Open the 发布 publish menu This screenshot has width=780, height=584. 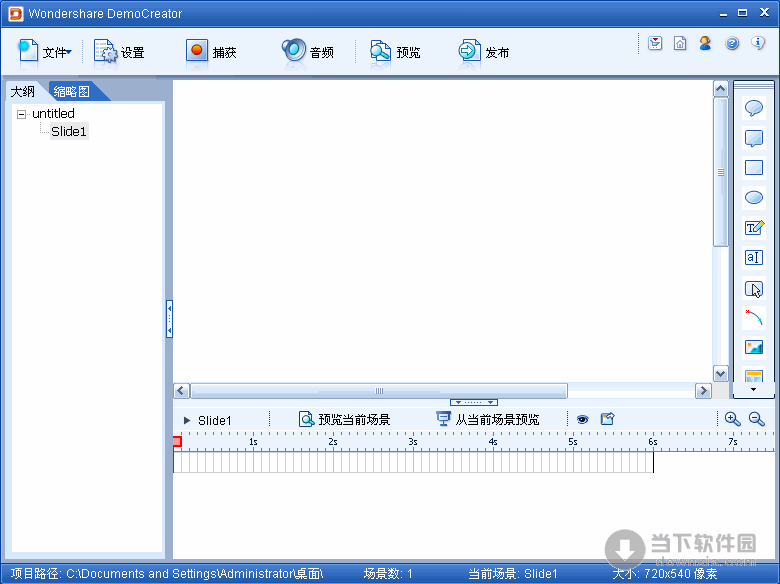click(484, 52)
